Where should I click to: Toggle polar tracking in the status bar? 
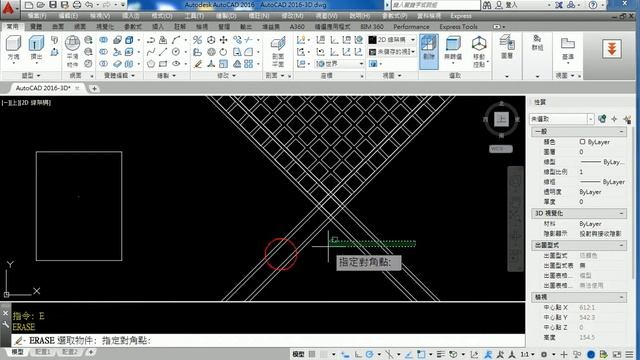[370, 354]
